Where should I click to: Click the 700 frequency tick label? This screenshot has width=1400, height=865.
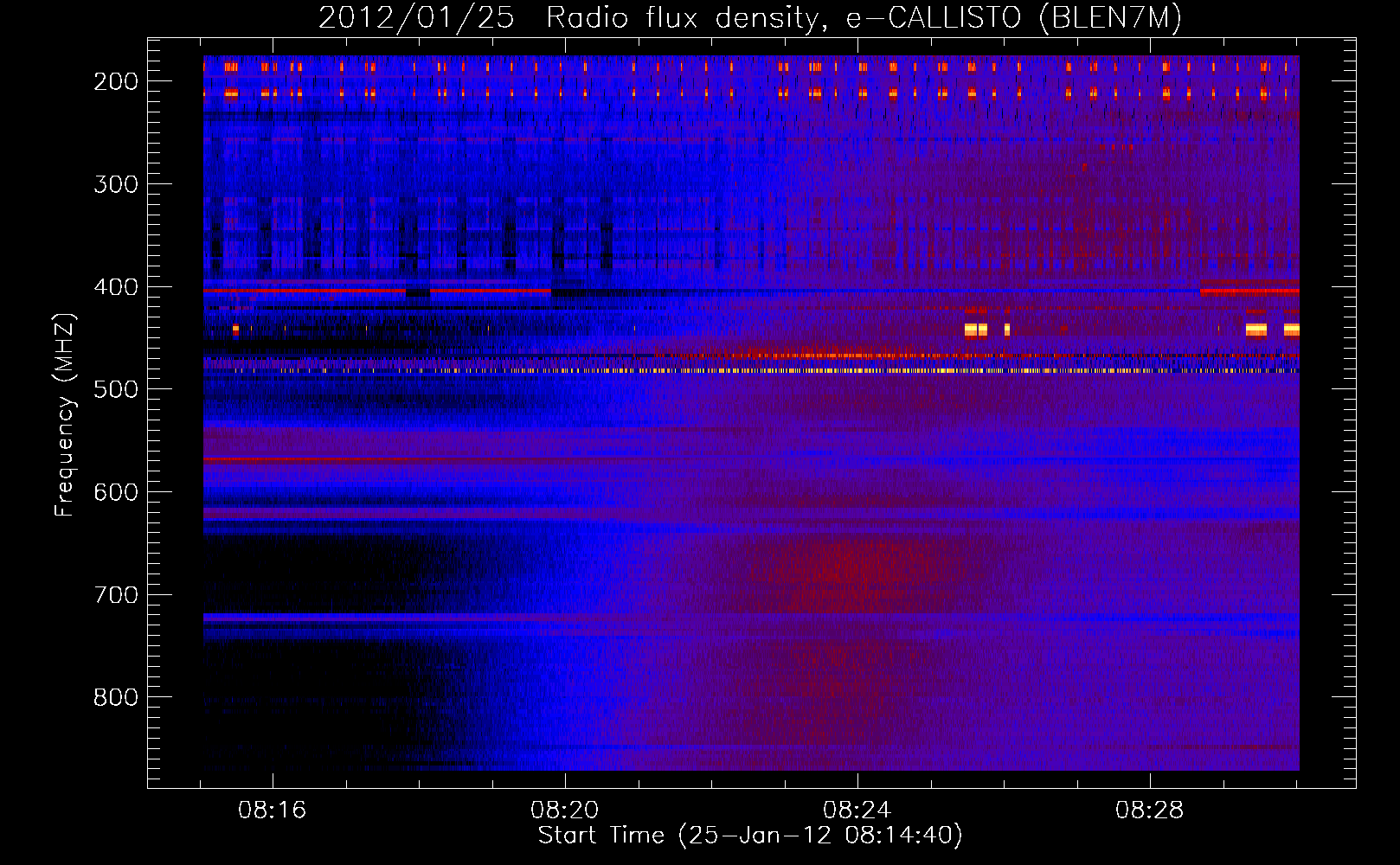coord(115,595)
